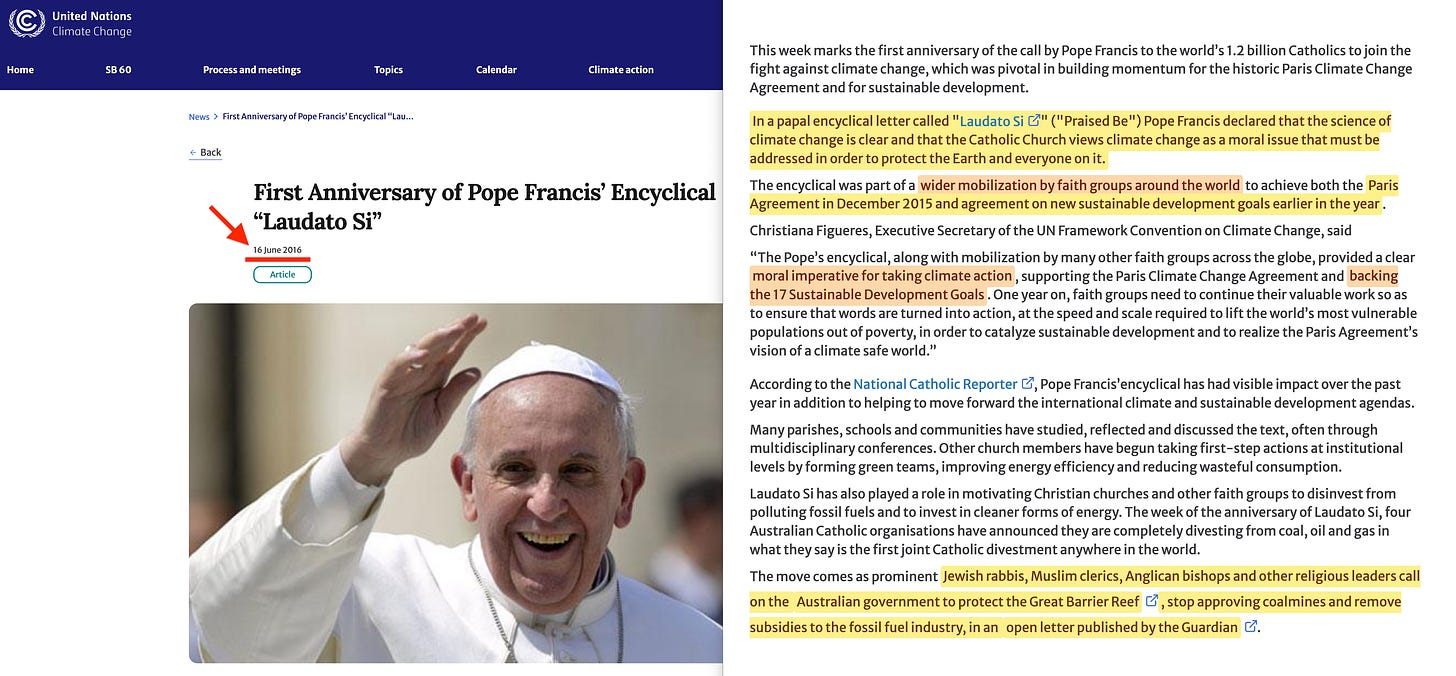This screenshot has height=676, width=1456.
Task: Open the Topics menu item
Action: click(x=388, y=70)
